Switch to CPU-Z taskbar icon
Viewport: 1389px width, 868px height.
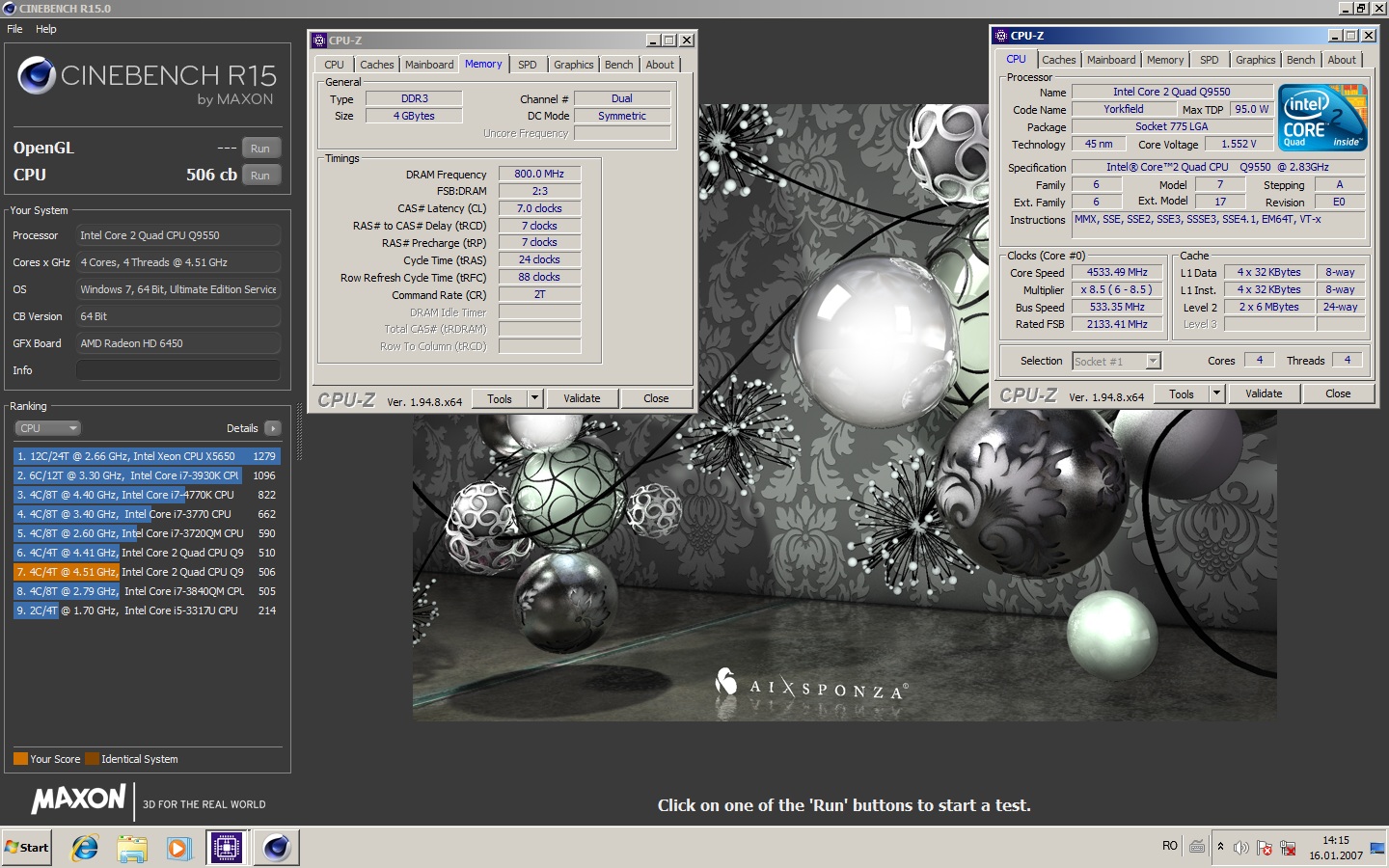(x=228, y=848)
